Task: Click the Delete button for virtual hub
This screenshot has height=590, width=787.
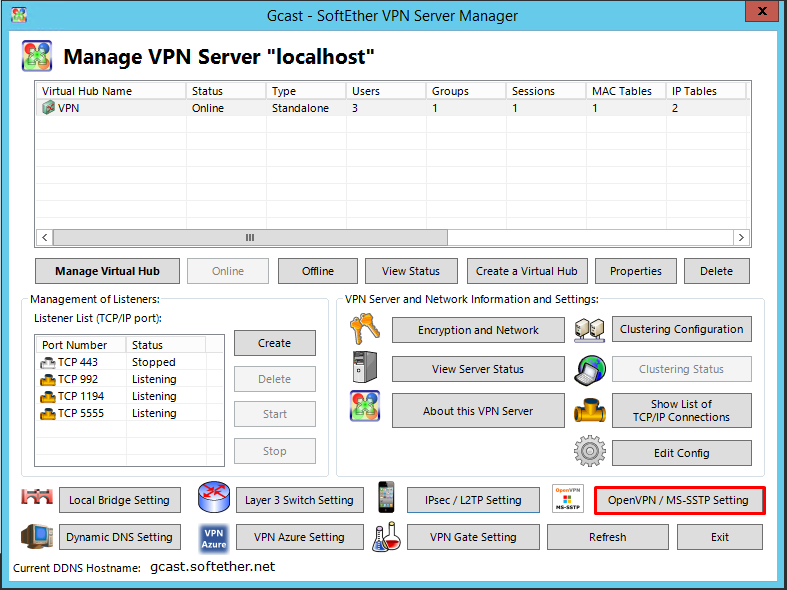Action: tap(717, 271)
